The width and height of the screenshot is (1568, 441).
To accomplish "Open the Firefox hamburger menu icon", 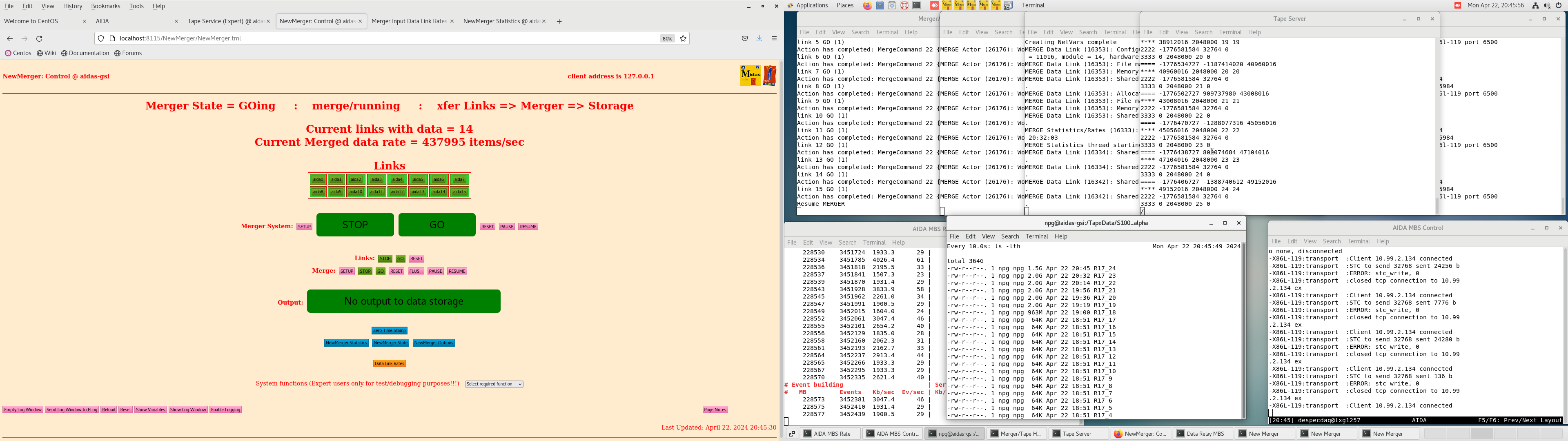I will coord(774,38).
